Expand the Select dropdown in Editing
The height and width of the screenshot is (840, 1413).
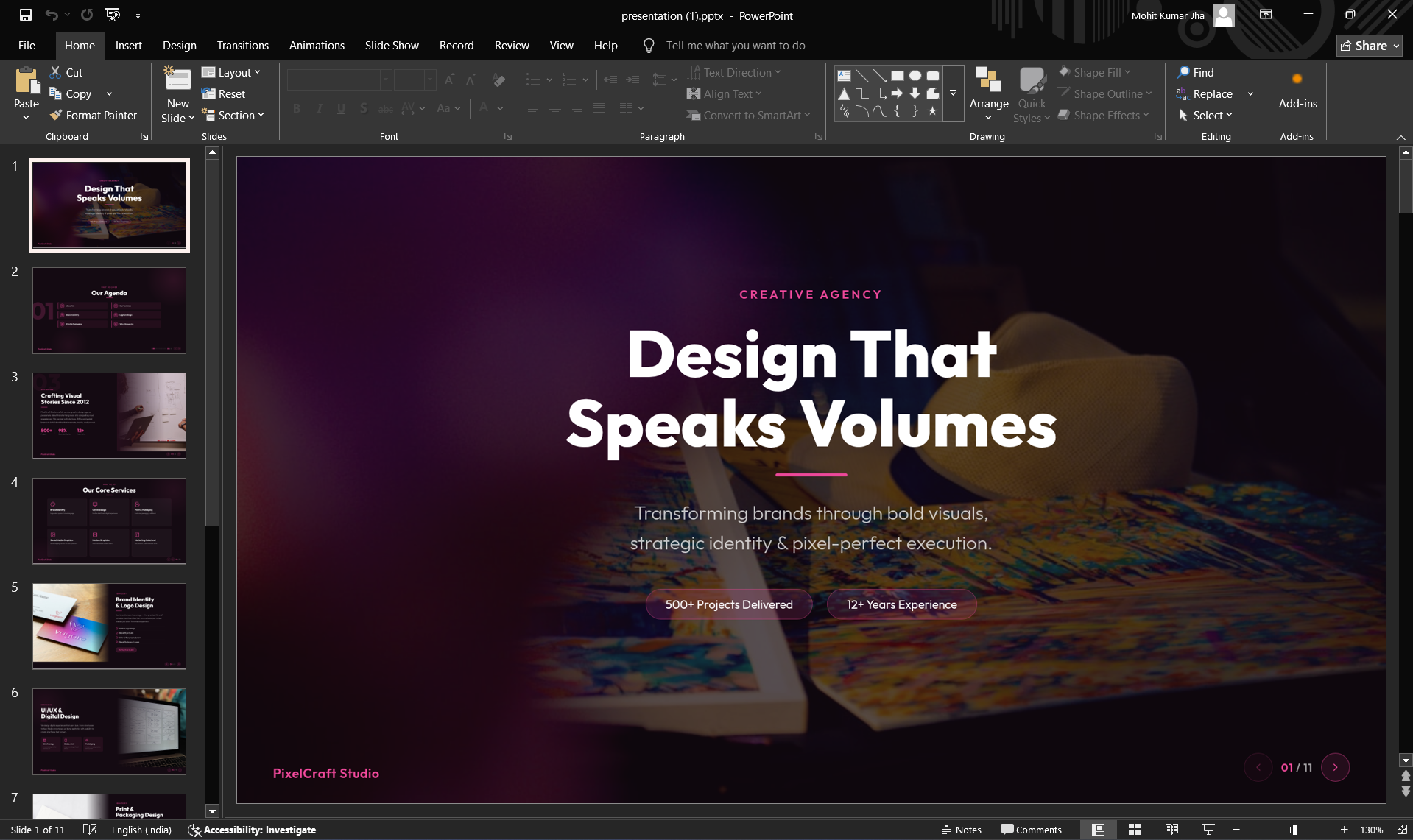click(x=1205, y=115)
